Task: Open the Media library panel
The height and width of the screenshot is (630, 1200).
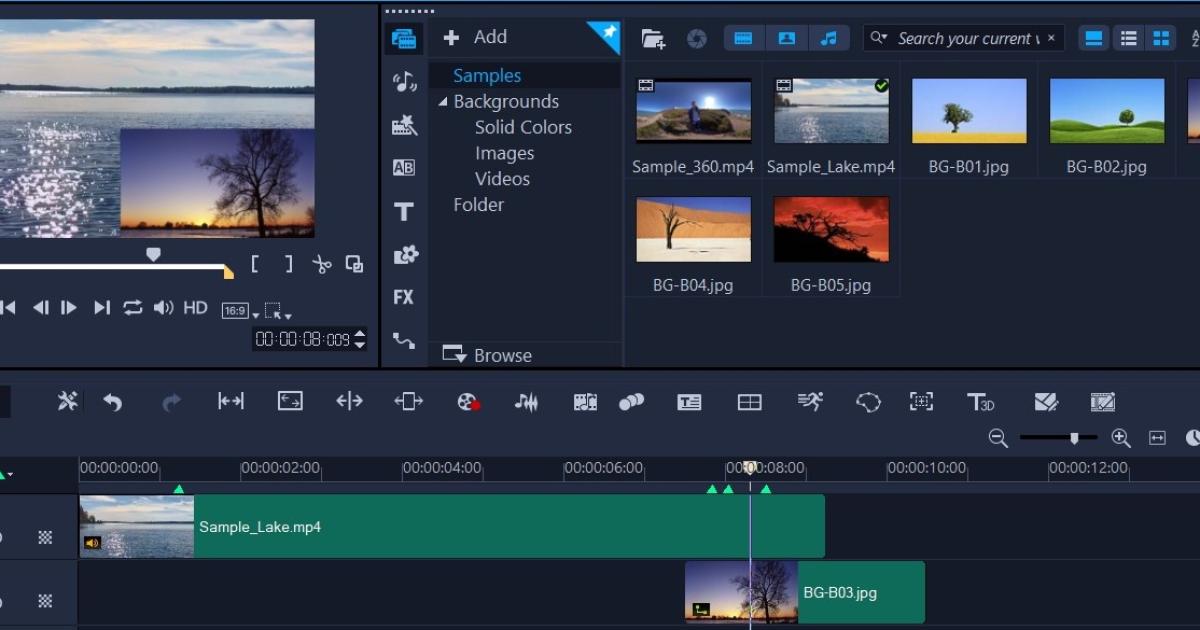Action: click(403, 37)
